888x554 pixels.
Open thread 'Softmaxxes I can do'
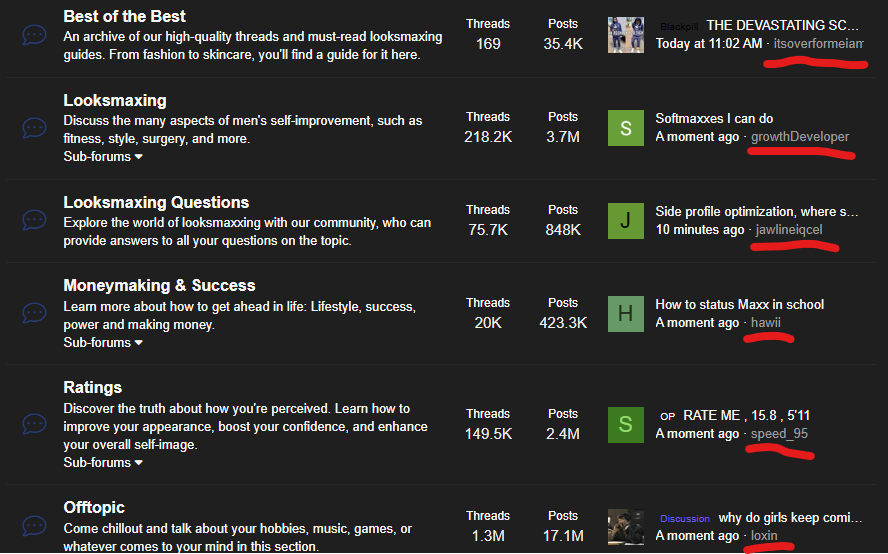pyautogui.click(x=714, y=118)
